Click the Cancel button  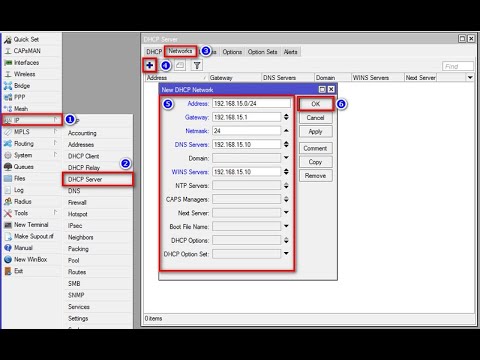click(x=316, y=118)
